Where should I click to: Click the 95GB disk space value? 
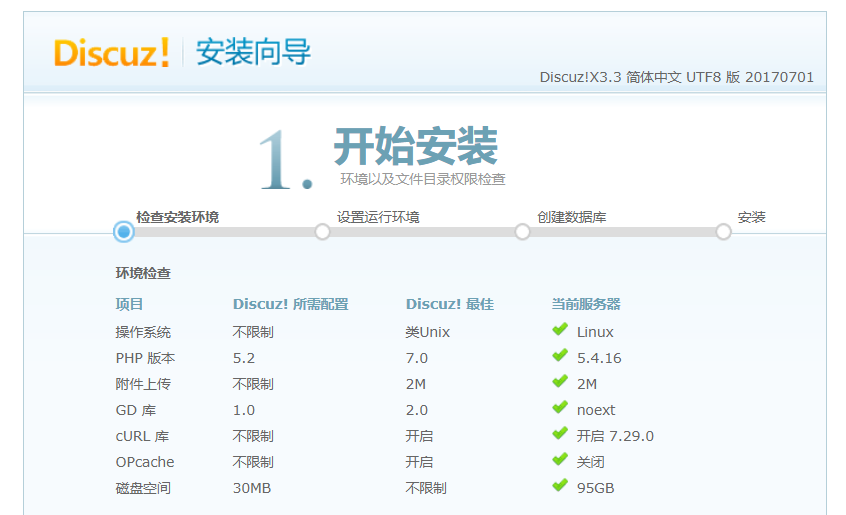pyautogui.click(x=595, y=488)
